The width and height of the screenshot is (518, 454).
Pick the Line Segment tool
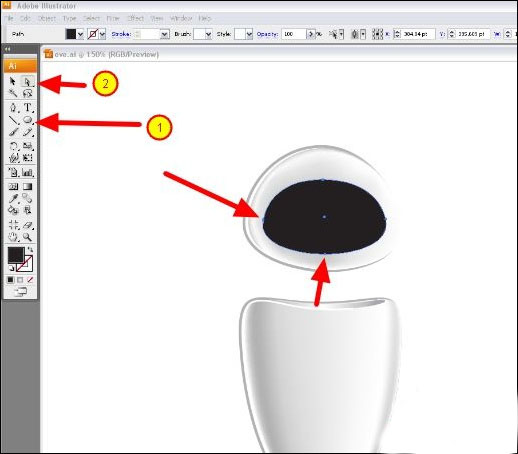tap(13, 120)
